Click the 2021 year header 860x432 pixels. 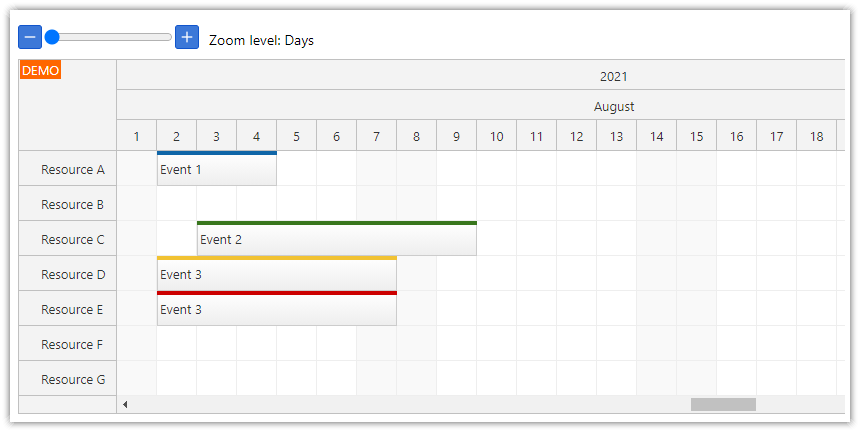coord(614,76)
